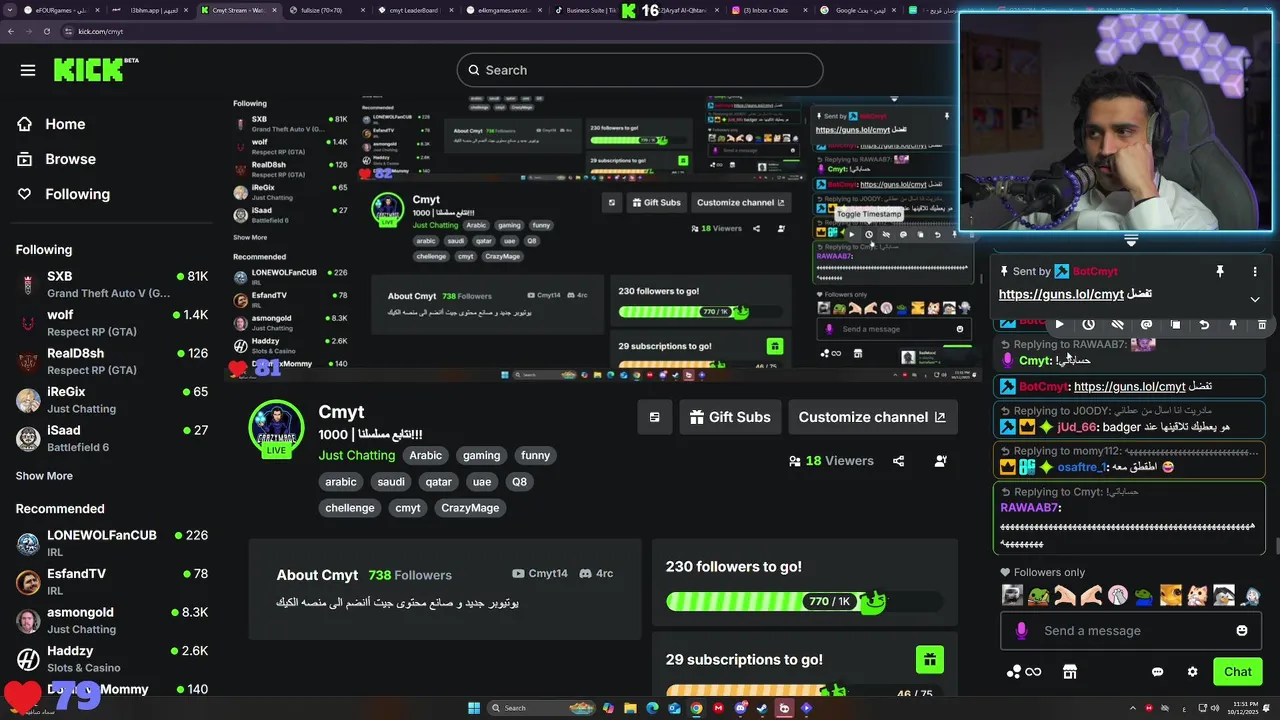Screen dimensions: 1280x720
Task: Open BotCmyt's guns.lol/cmyt link in chat
Action: [x=1129, y=386]
